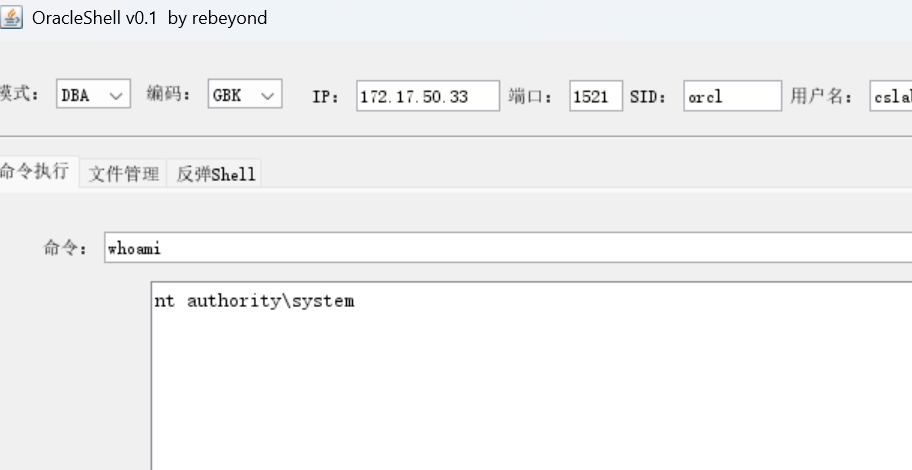Image resolution: width=912 pixels, height=470 pixels.
Task: Click the nt authority\system output line
Action: pos(254,301)
